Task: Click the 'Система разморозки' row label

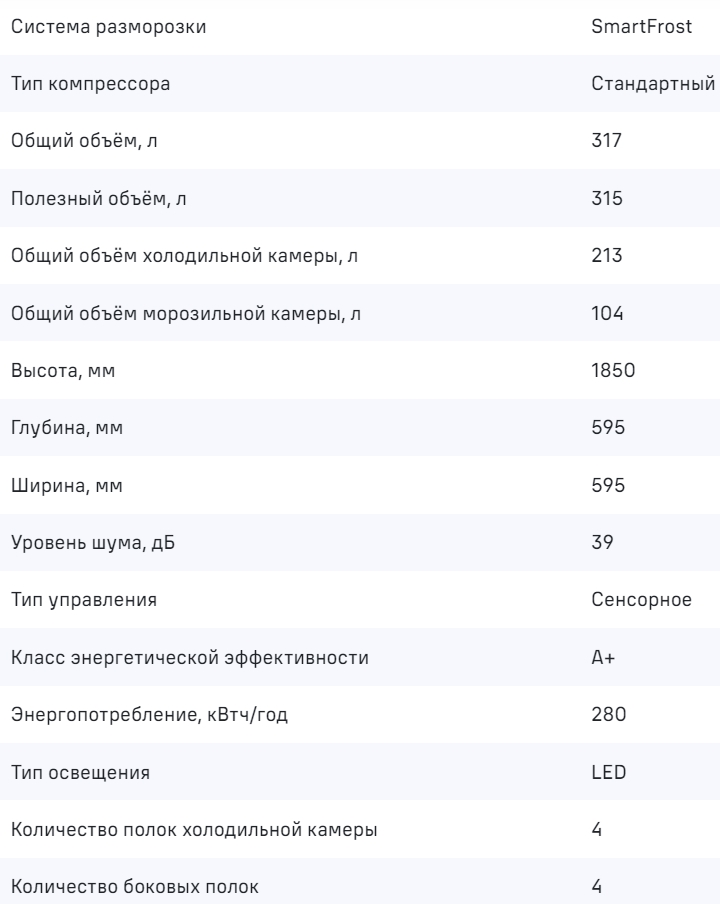Action: coord(109,27)
